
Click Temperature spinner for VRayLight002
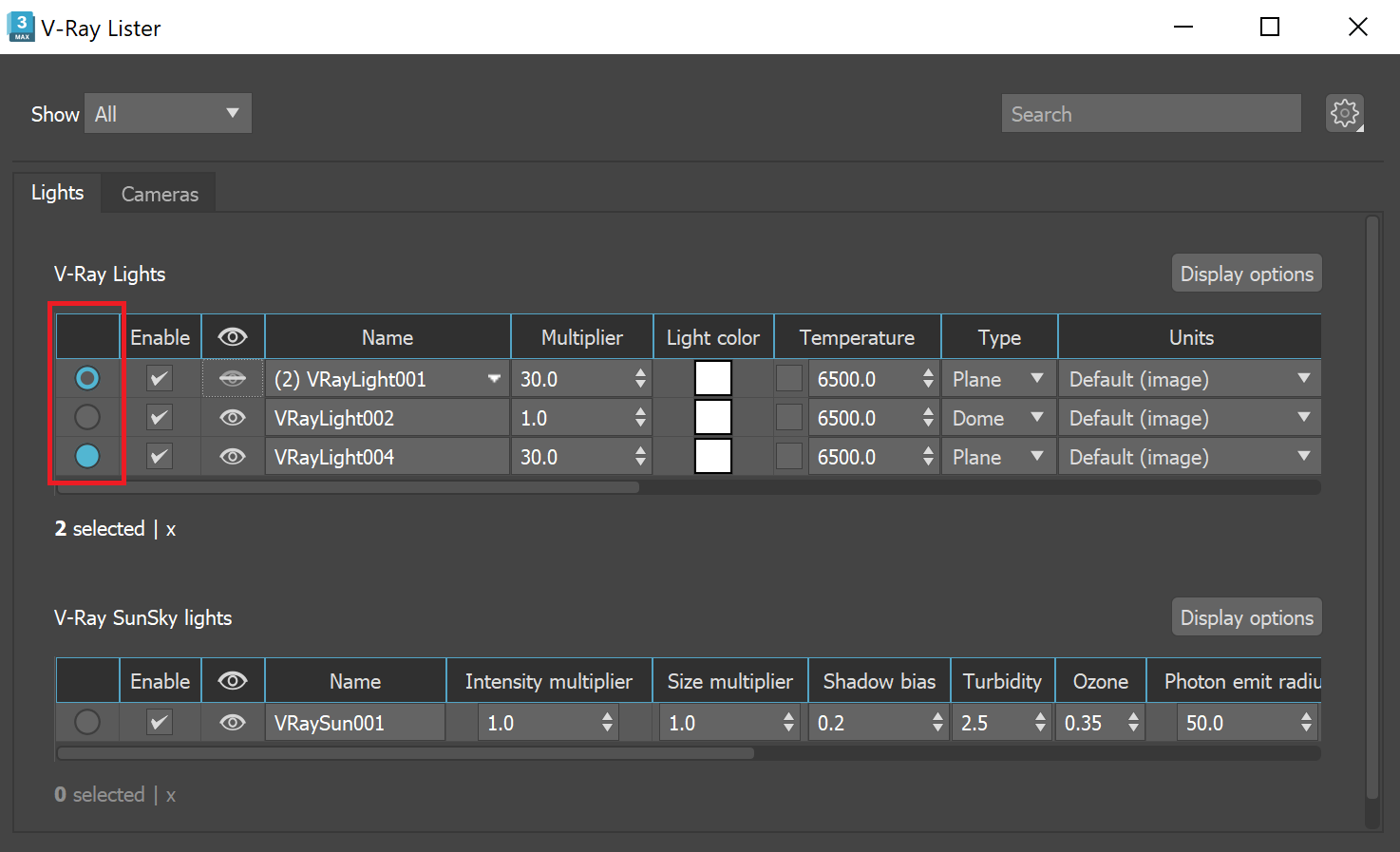click(928, 418)
